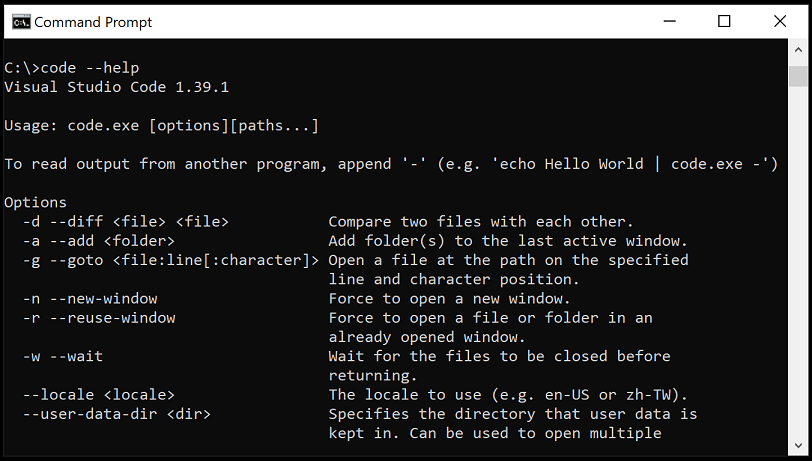This screenshot has height=461, width=812.
Task: Click the vertical scrollbar thumb
Action: tap(798, 76)
